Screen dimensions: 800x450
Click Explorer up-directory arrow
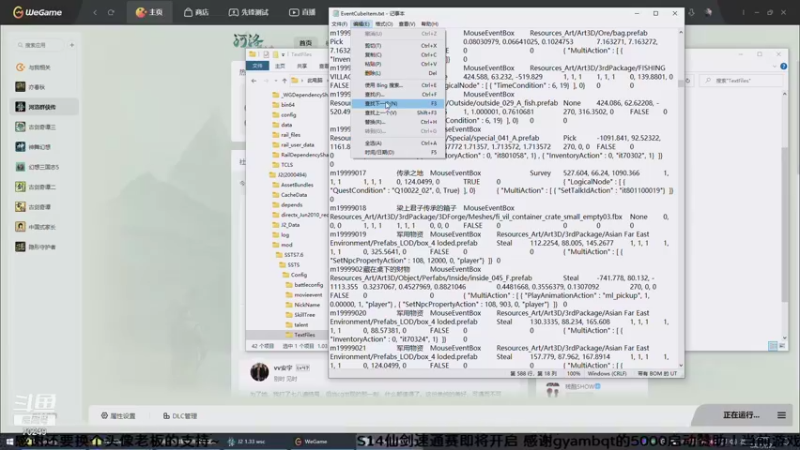[x=284, y=81]
